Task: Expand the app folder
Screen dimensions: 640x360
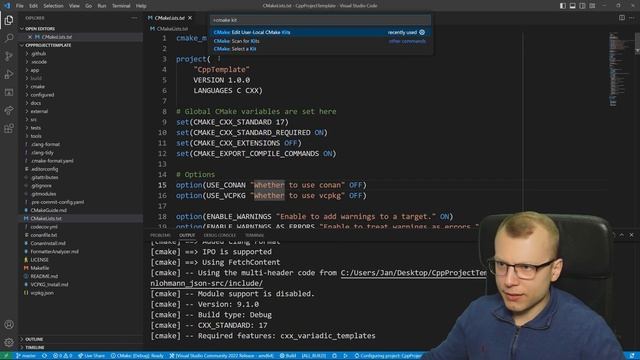Action: pyautogui.click(x=81, y=70)
